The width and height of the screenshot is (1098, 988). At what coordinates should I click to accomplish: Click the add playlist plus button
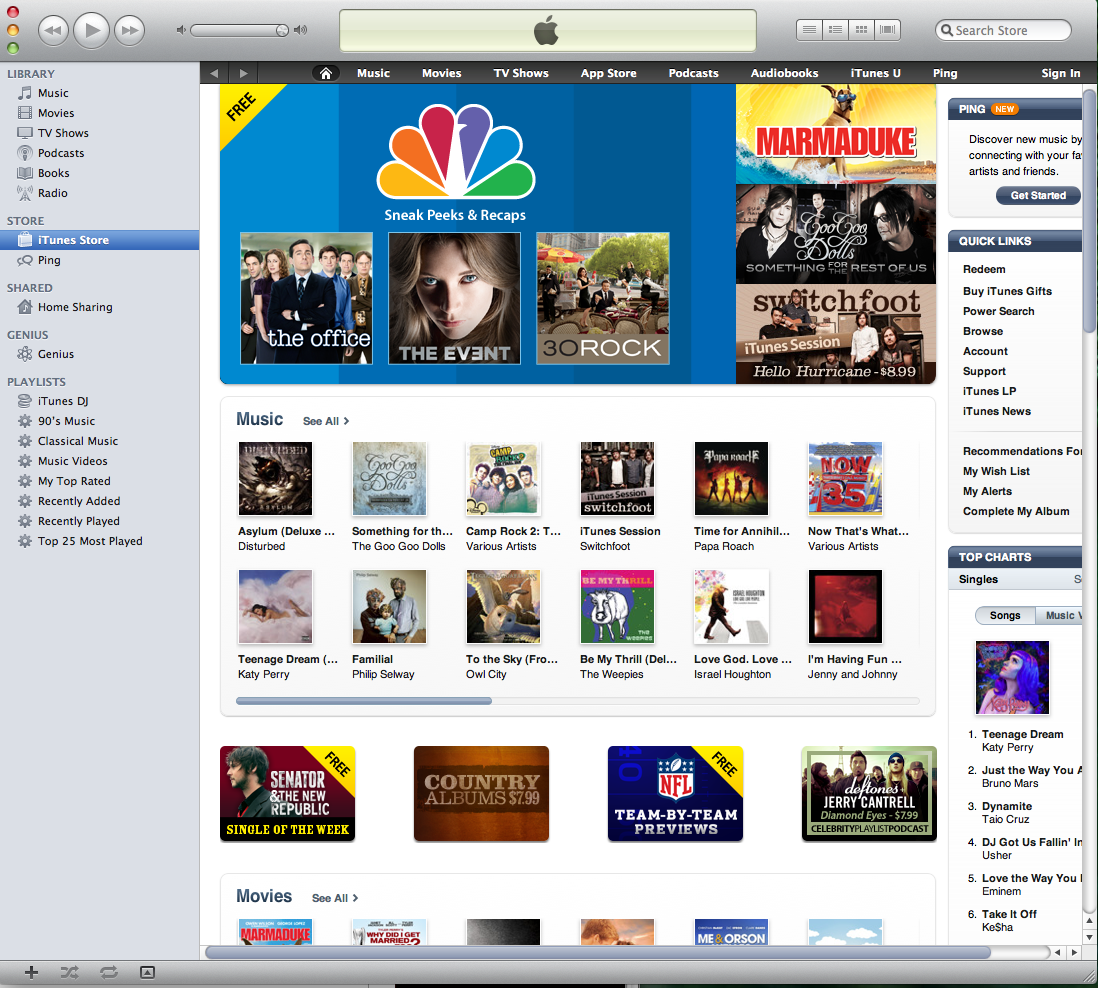pyautogui.click(x=31, y=972)
